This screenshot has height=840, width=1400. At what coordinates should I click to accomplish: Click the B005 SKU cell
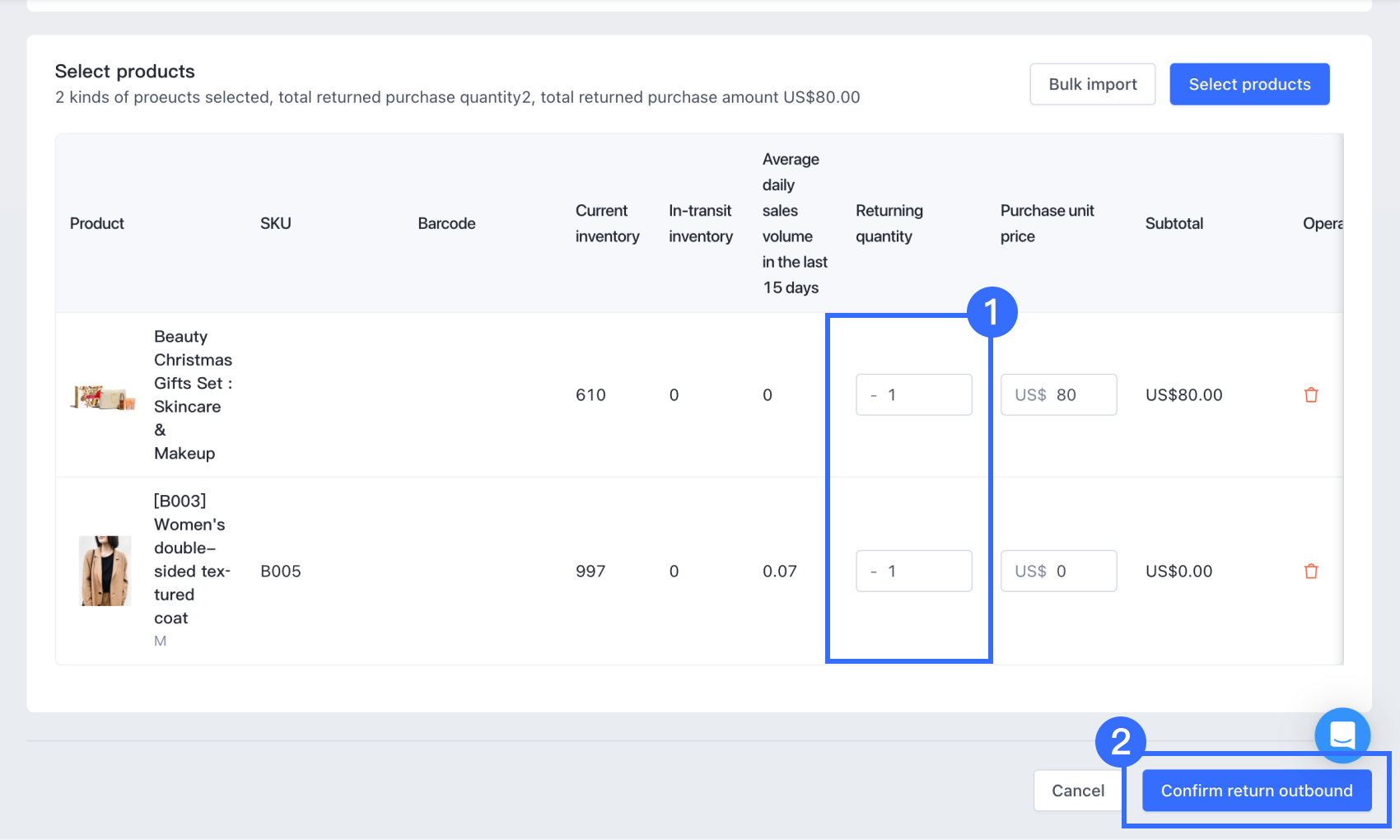tap(281, 572)
